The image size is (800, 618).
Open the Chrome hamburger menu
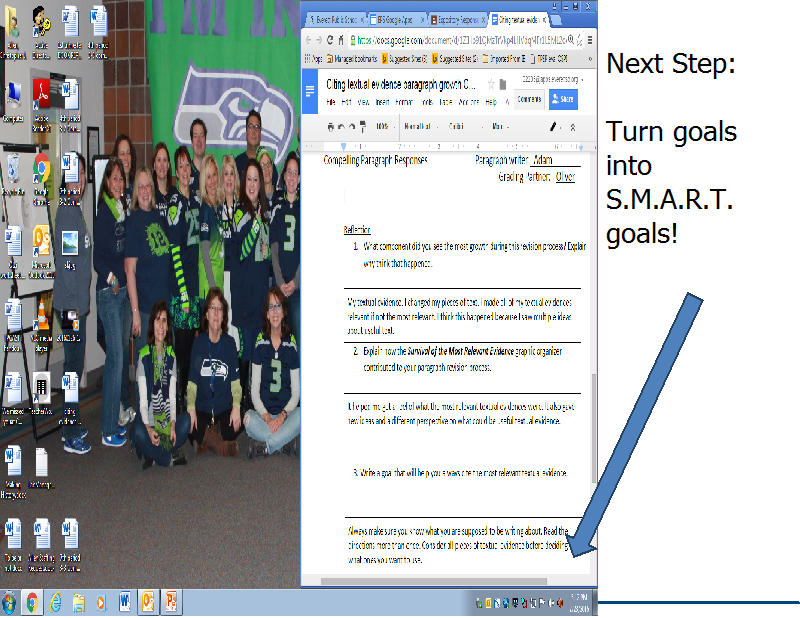[x=590, y=40]
